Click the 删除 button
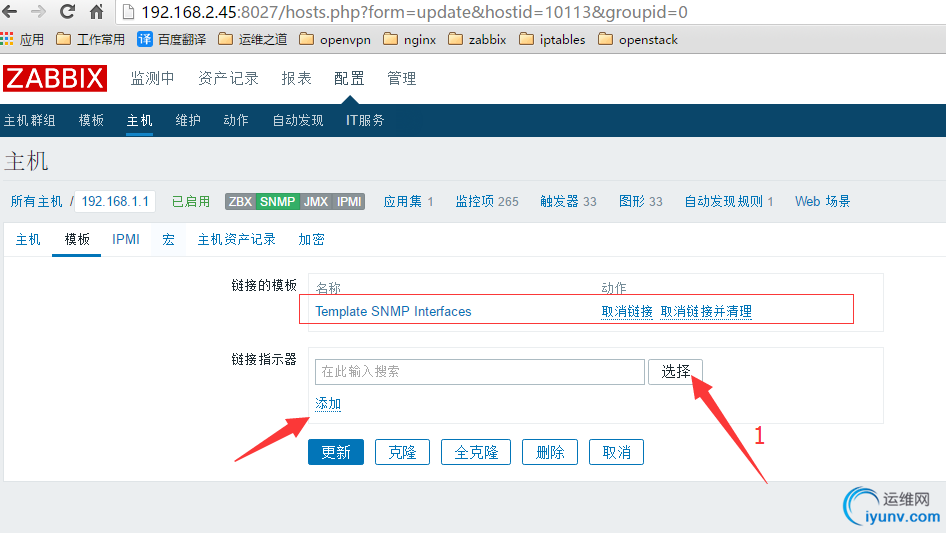Image resolution: width=946 pixels, height=533 pixels. point(550,452)
